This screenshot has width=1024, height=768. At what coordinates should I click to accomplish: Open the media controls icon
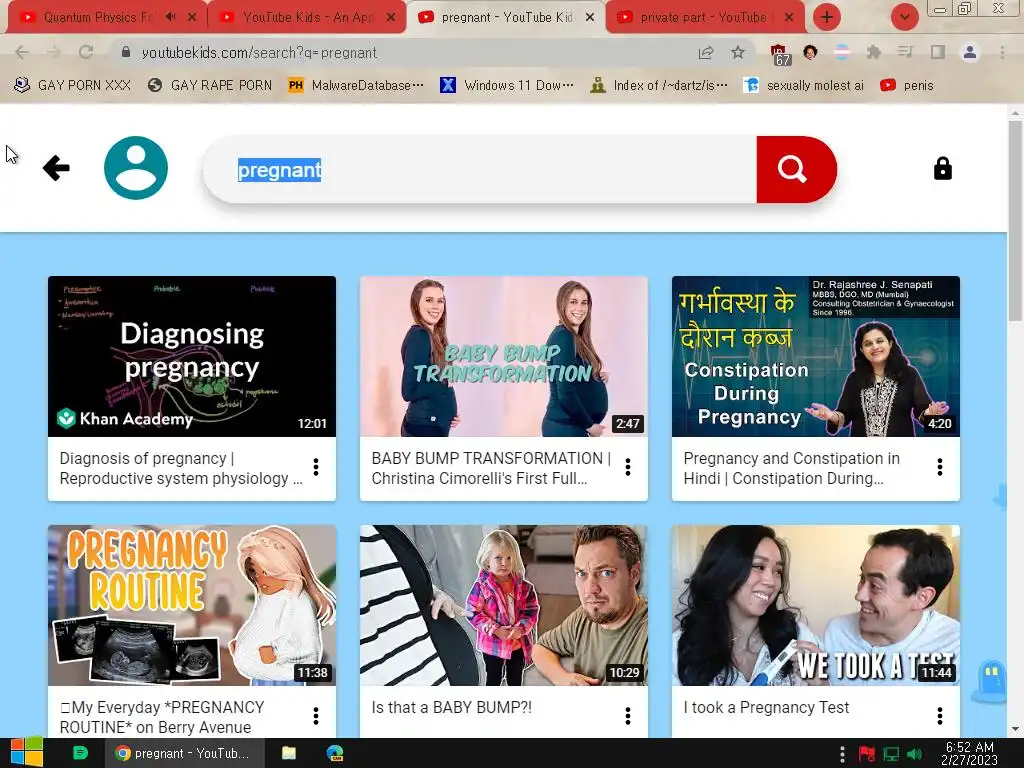(x=905, y=52)
